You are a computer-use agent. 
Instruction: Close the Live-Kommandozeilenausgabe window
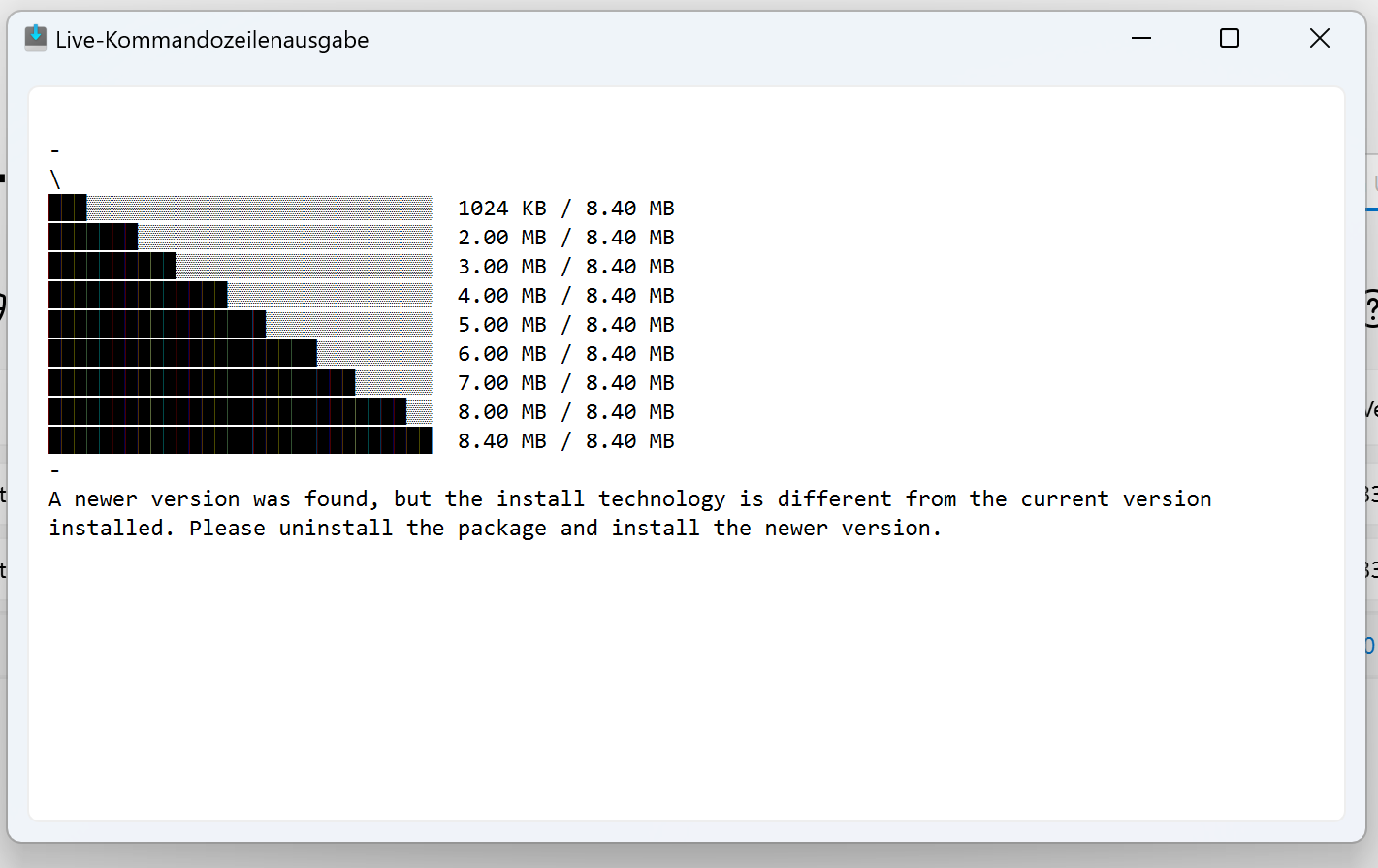[x=1319, y=38]
